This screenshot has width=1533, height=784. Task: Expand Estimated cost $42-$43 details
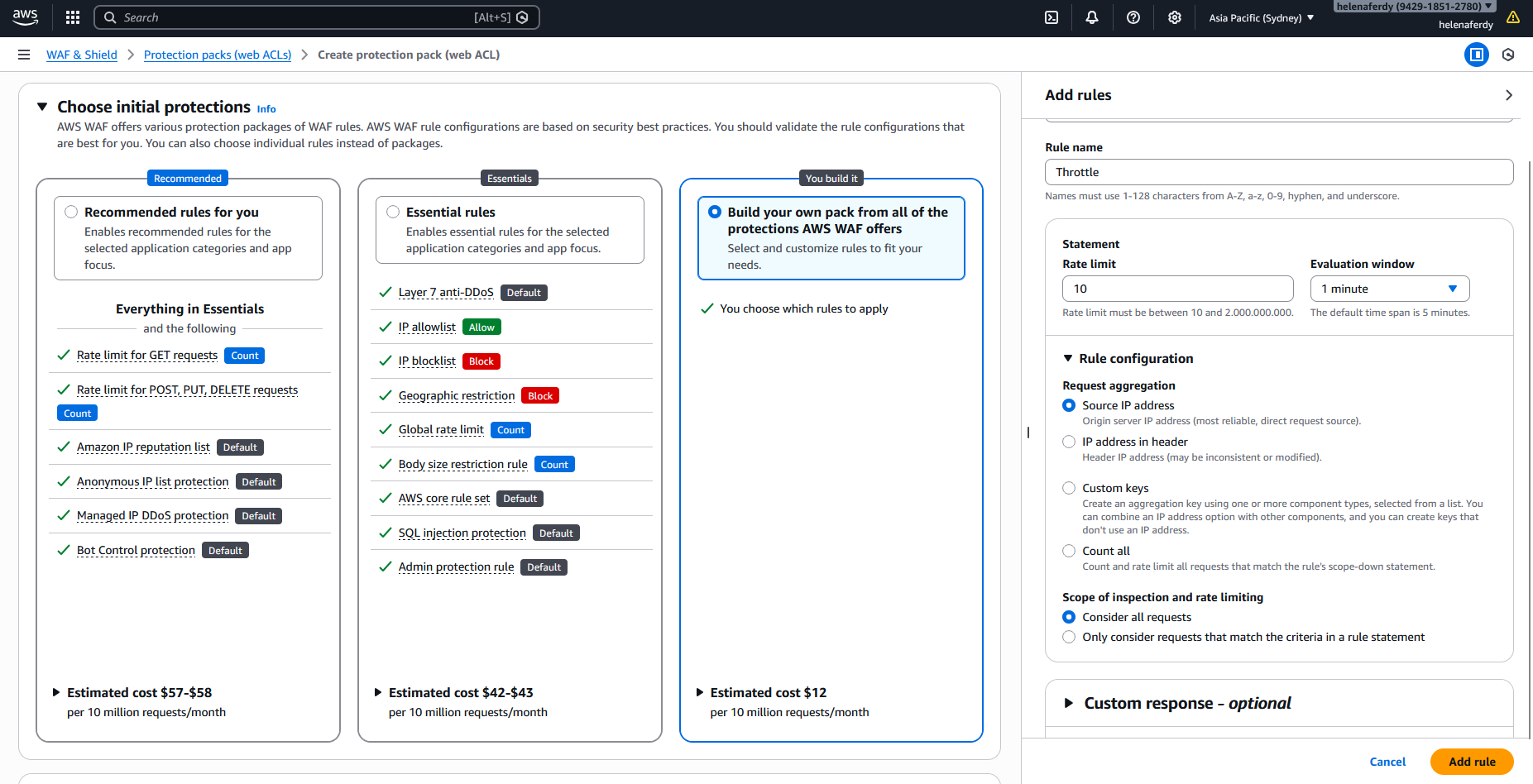(x=378, y=692)
